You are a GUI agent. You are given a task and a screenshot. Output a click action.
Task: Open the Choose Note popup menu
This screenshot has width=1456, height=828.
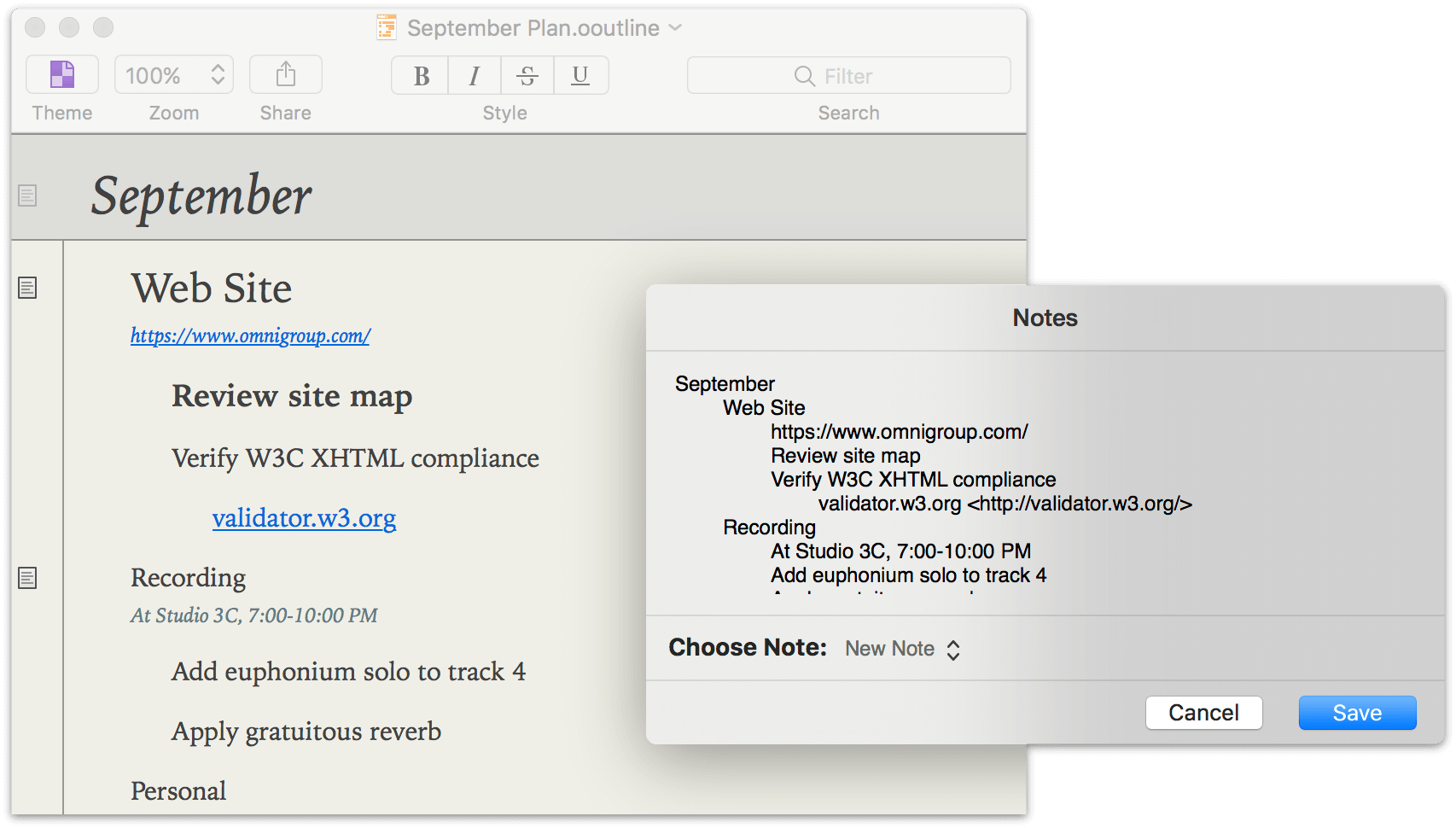(903, 649)
